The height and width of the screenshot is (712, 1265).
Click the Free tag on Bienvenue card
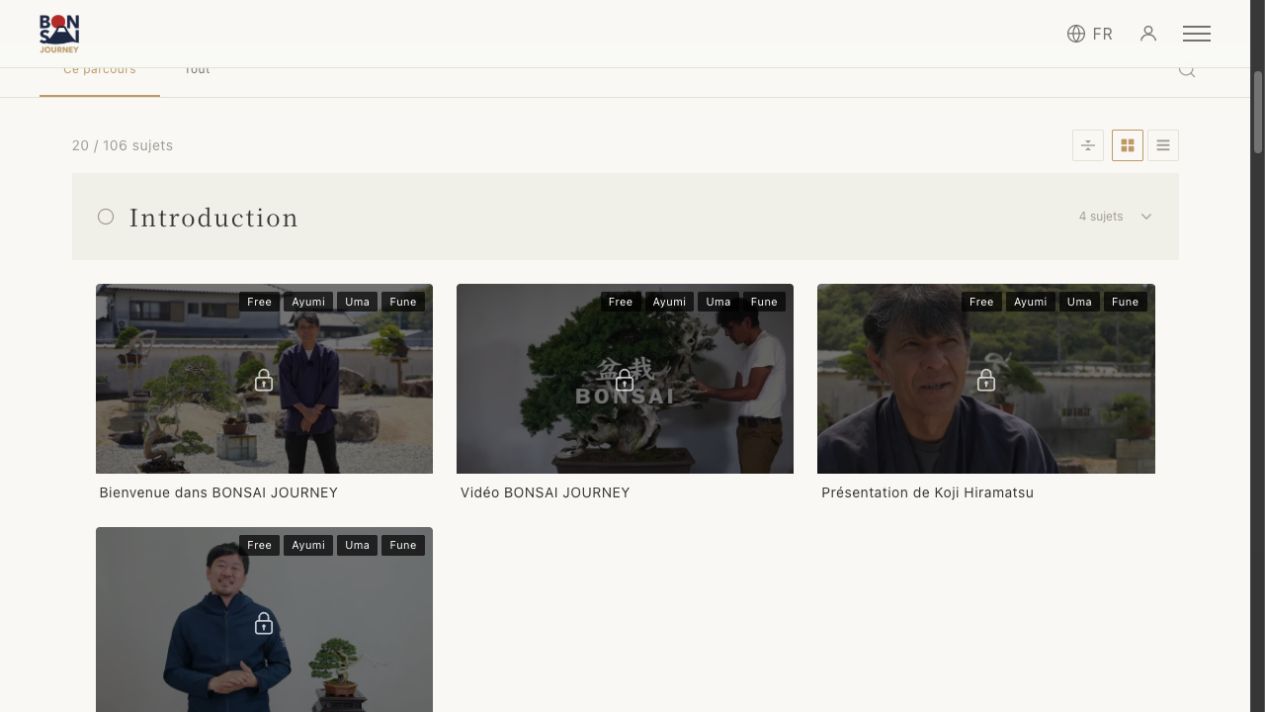259,302
